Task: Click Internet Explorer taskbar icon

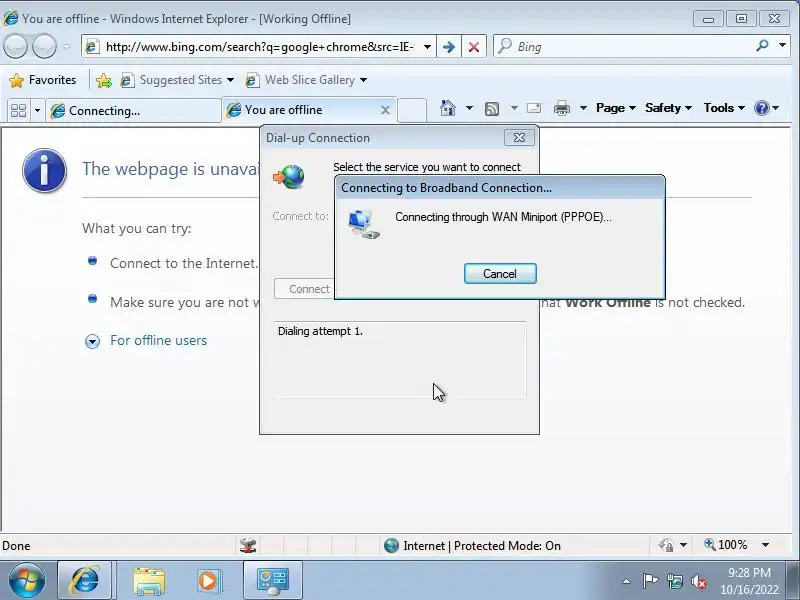Action: coord(85,580)
